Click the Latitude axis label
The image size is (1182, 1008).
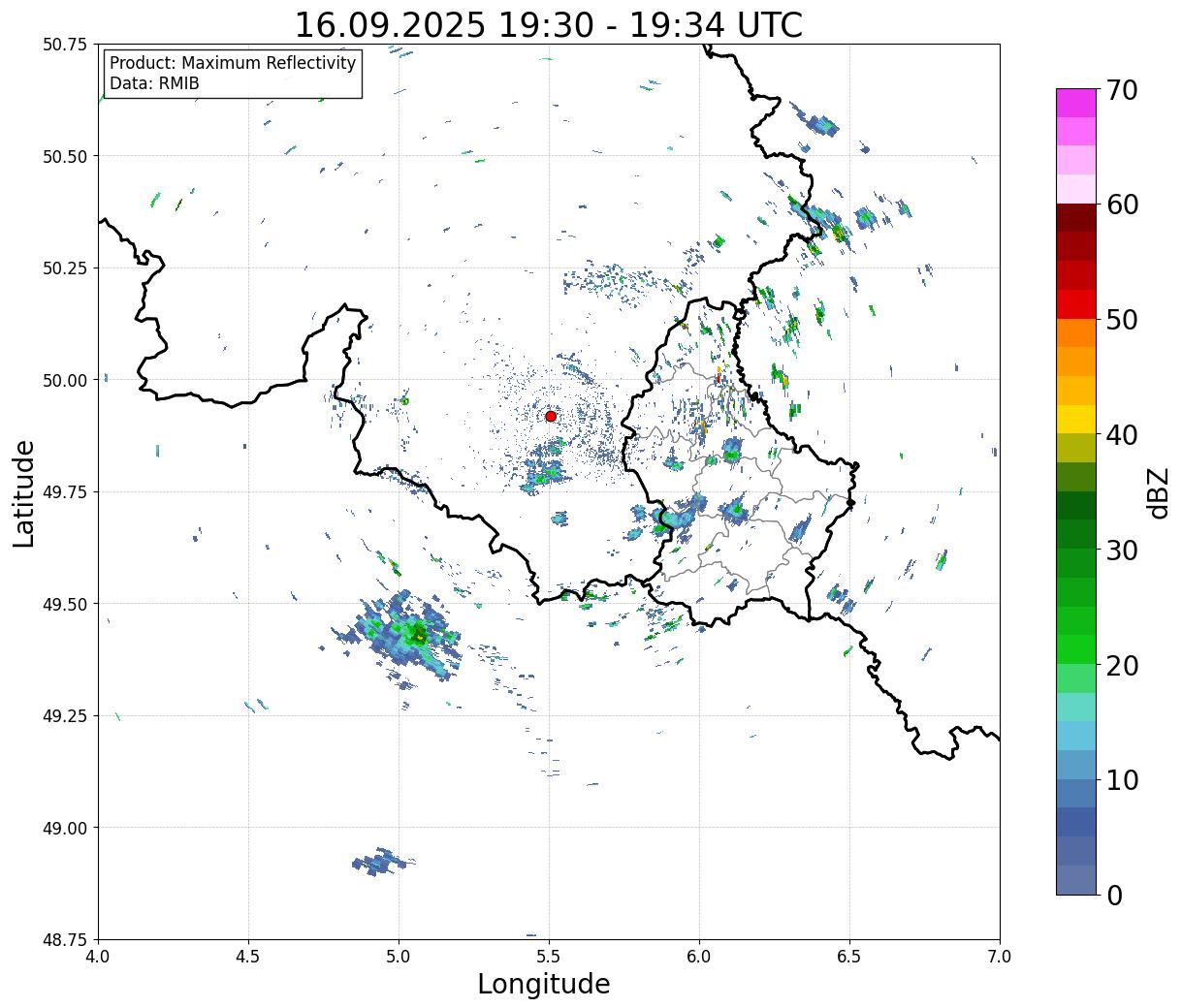[24, 492]
